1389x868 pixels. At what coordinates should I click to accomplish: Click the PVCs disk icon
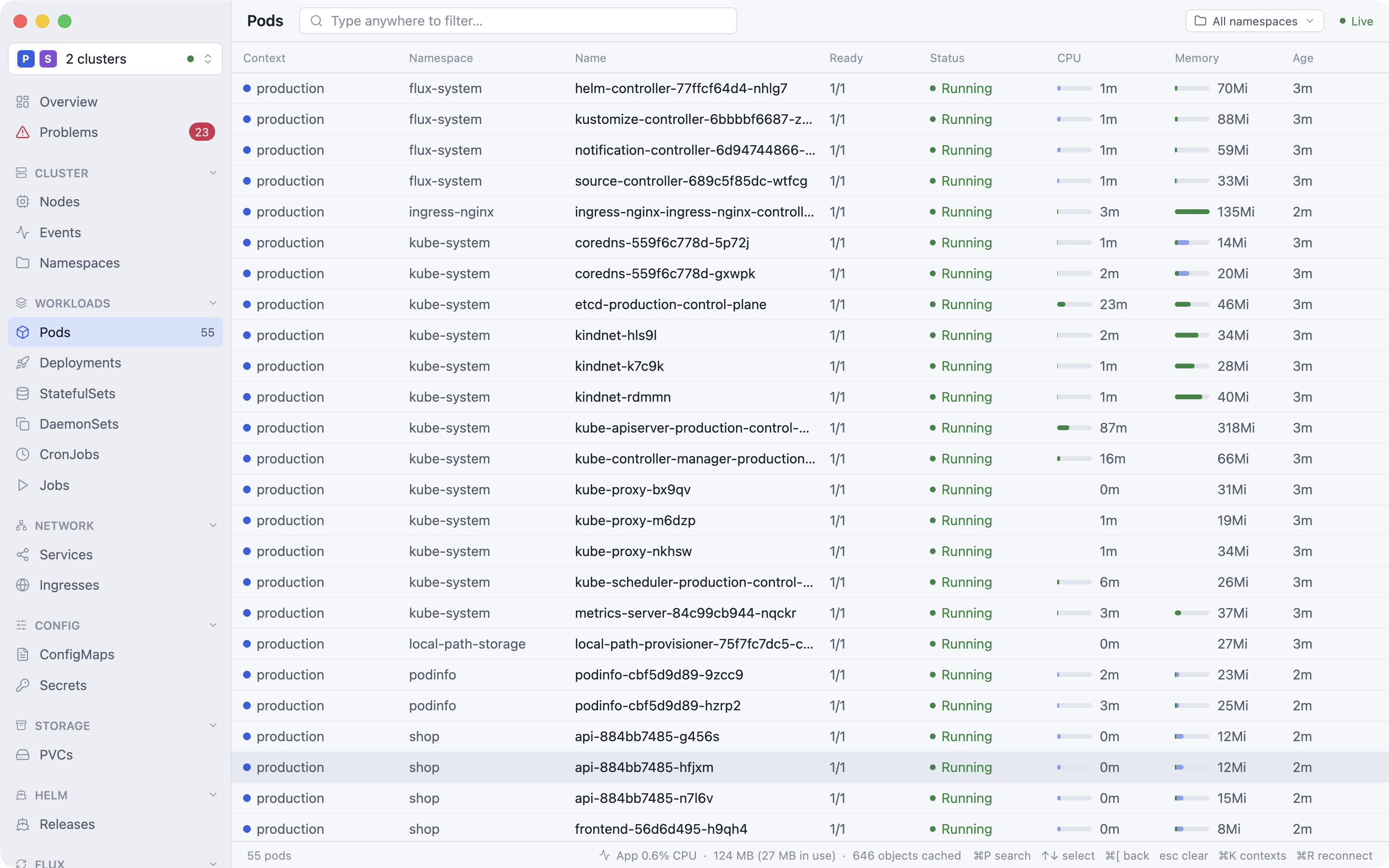tap(22, 754)
